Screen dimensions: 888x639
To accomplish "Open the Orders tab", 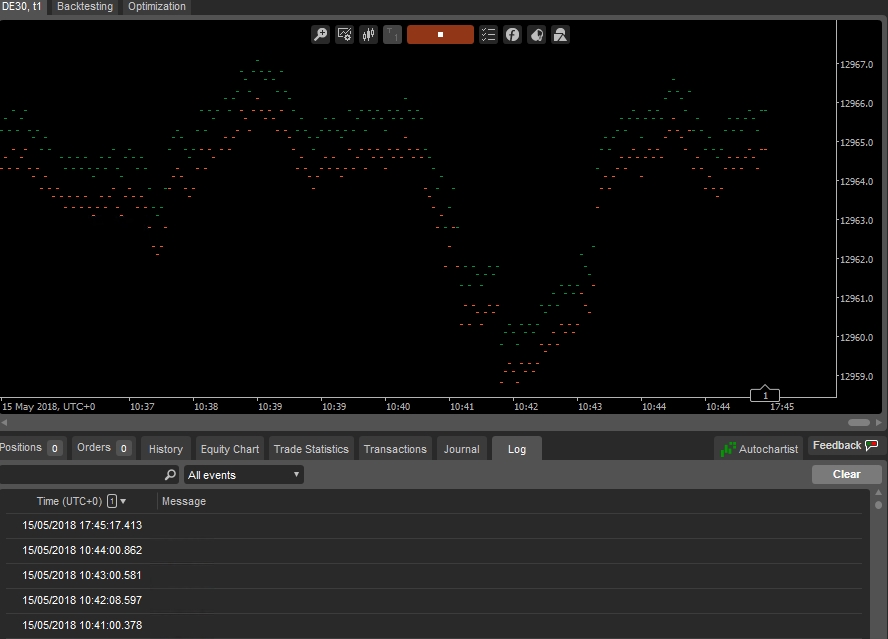I will tap(103, 448).
